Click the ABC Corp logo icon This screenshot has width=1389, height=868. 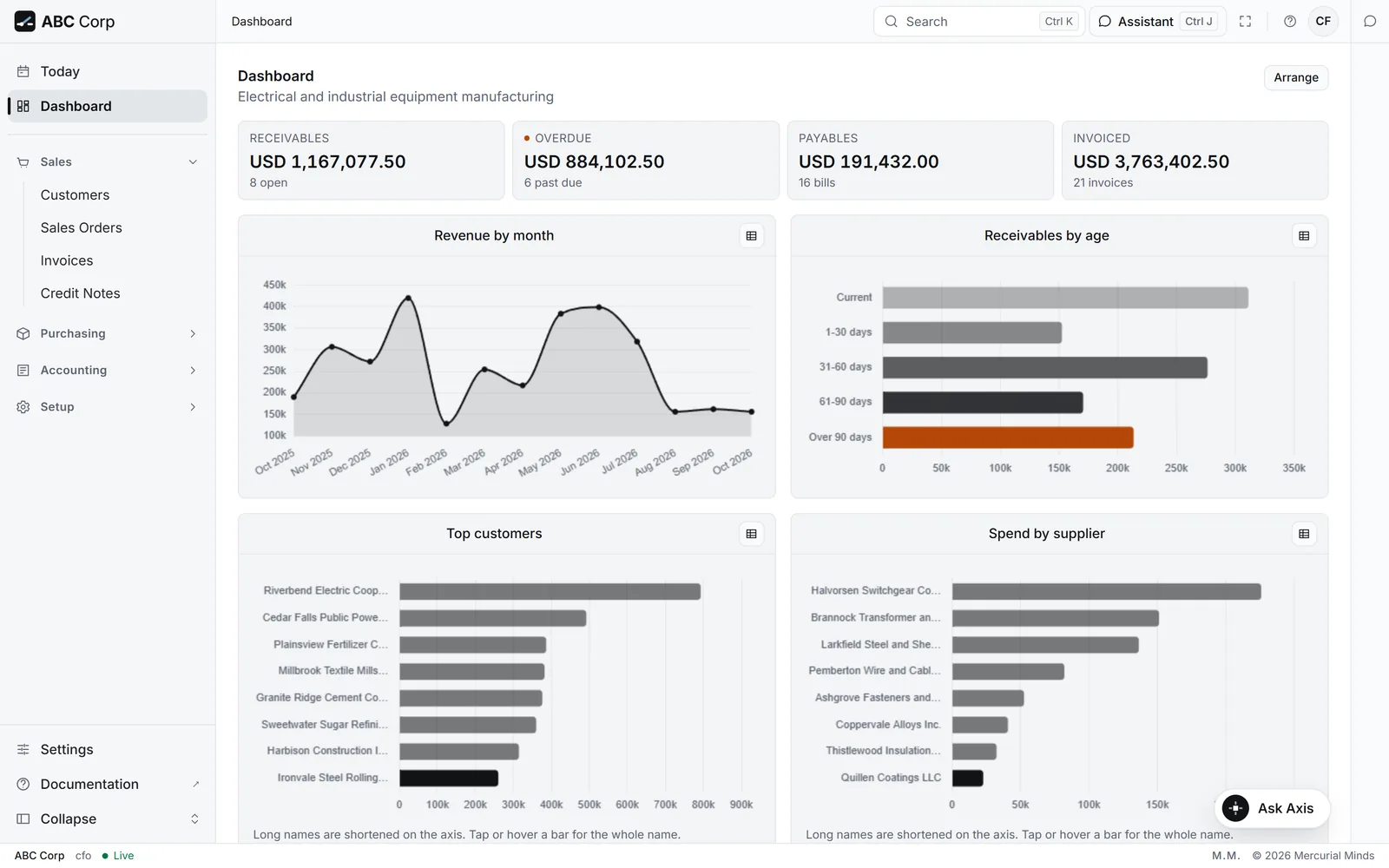click(24, 22)
